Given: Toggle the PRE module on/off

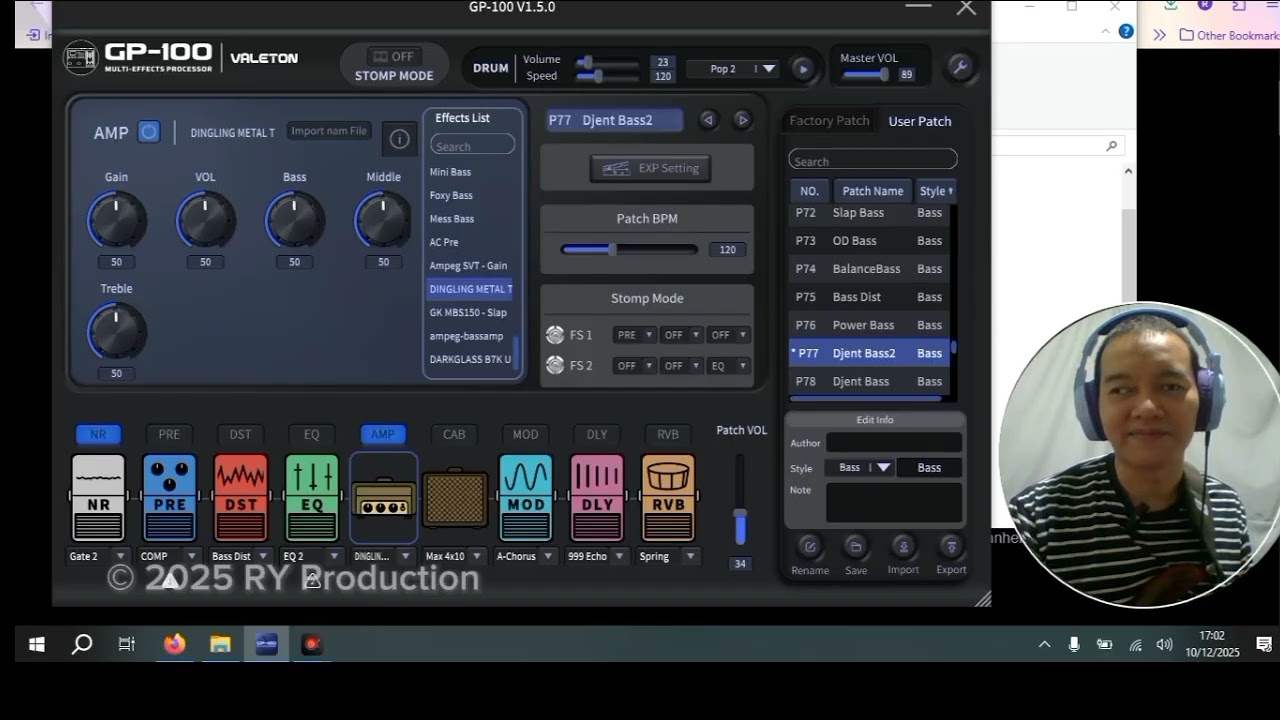Looking at the screenshot, I should [169, 434].
